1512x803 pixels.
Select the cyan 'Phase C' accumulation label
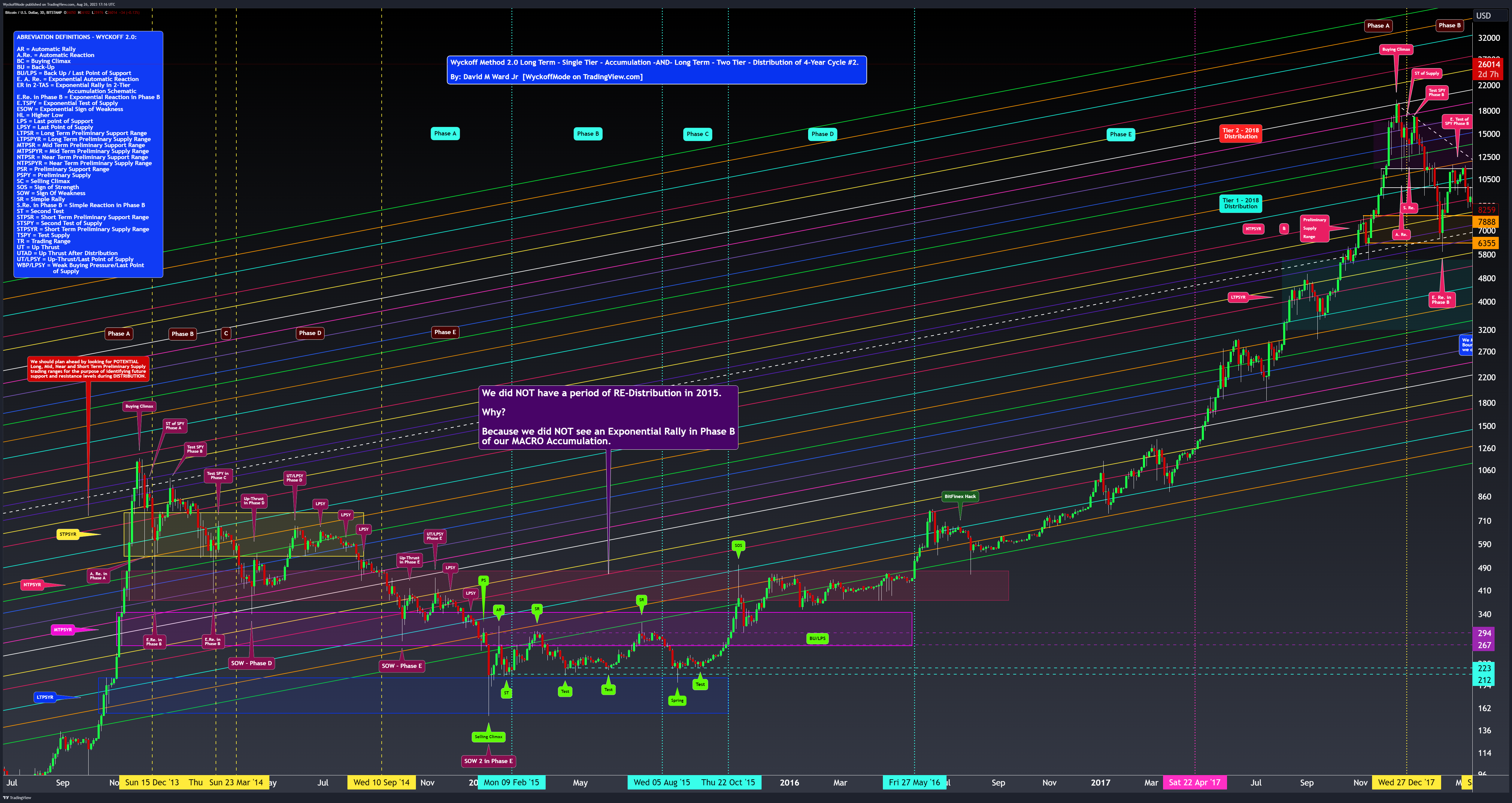(697, 134)
